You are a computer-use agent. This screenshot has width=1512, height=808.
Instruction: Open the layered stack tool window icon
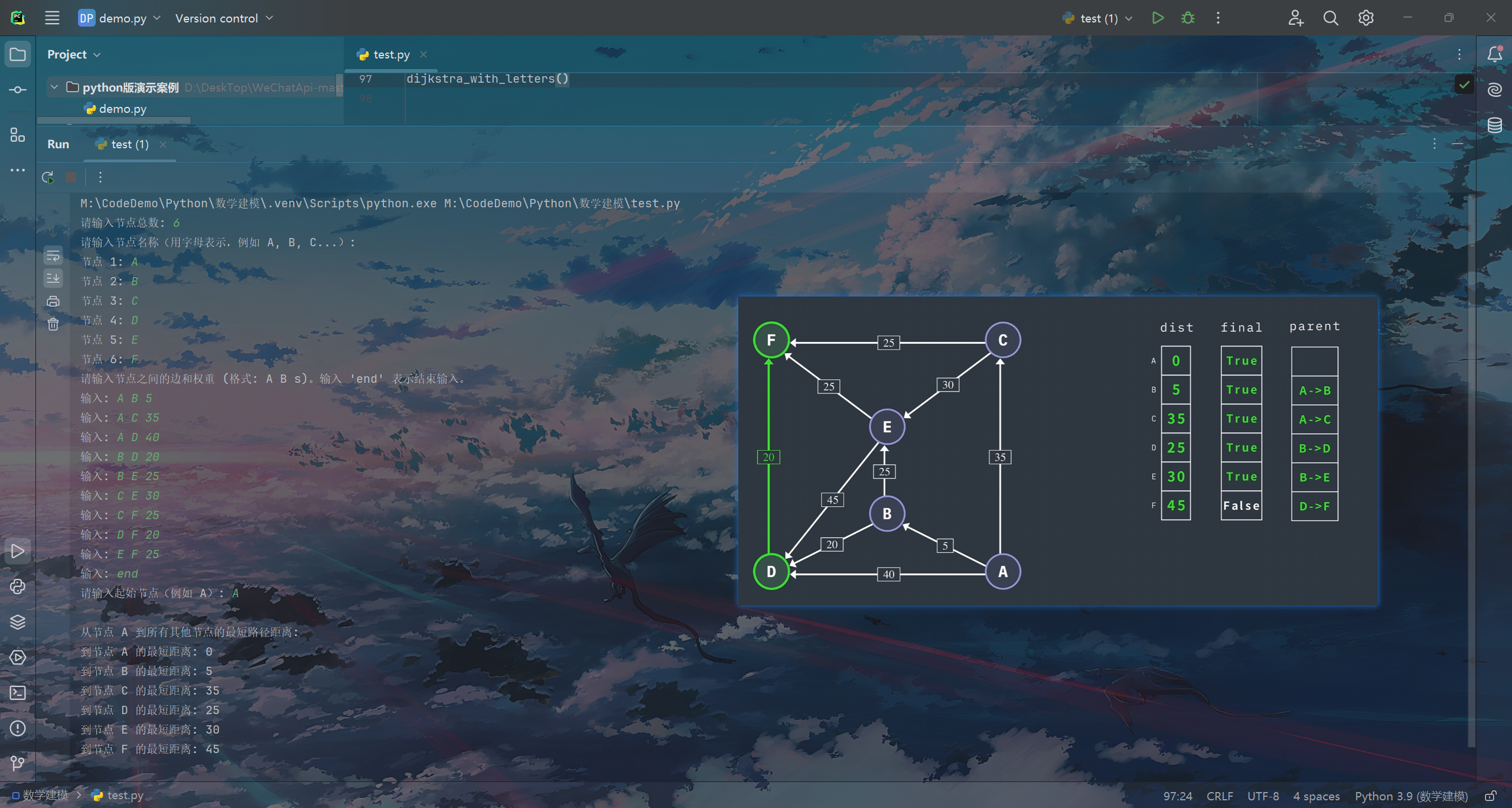tap(18, 622)
